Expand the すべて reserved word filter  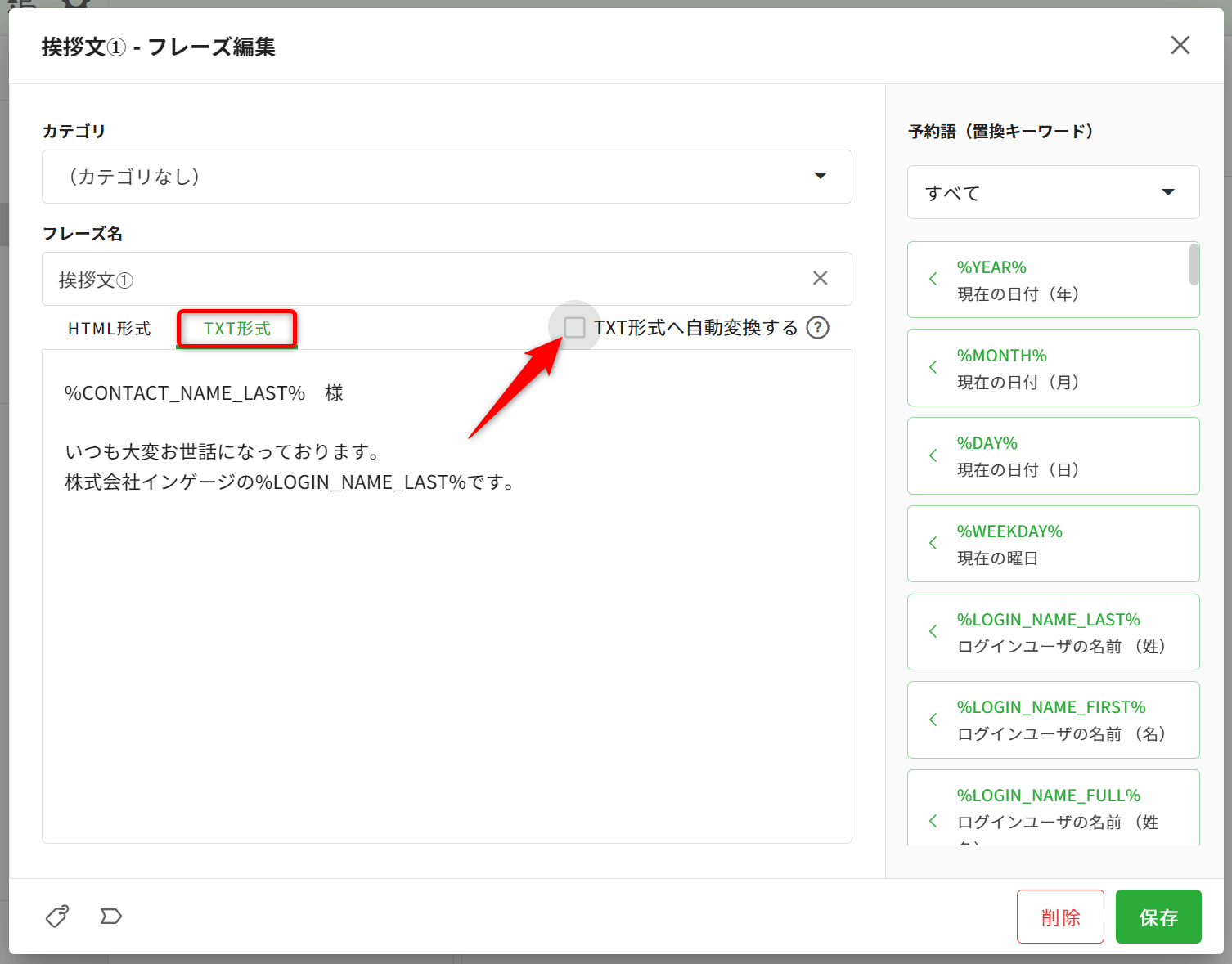click(x=1053, y=192)
